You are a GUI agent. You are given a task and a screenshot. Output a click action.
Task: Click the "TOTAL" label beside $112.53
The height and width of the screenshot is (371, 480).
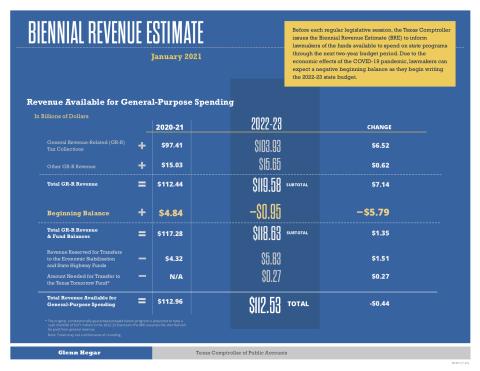pos(298,304)
